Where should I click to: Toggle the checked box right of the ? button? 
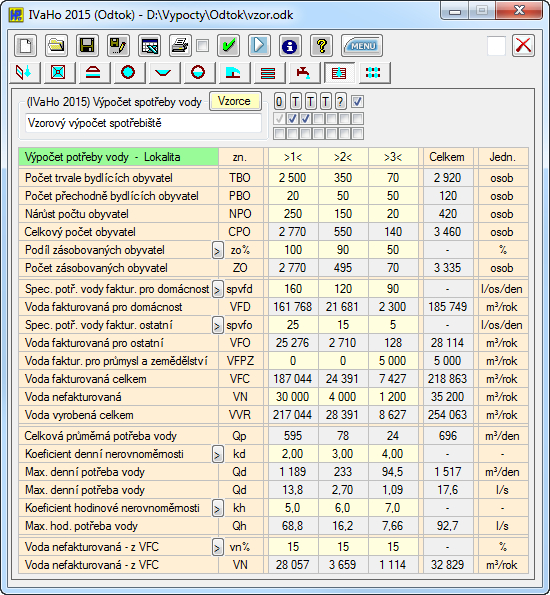pyautogui.click(x=357, y=102)
